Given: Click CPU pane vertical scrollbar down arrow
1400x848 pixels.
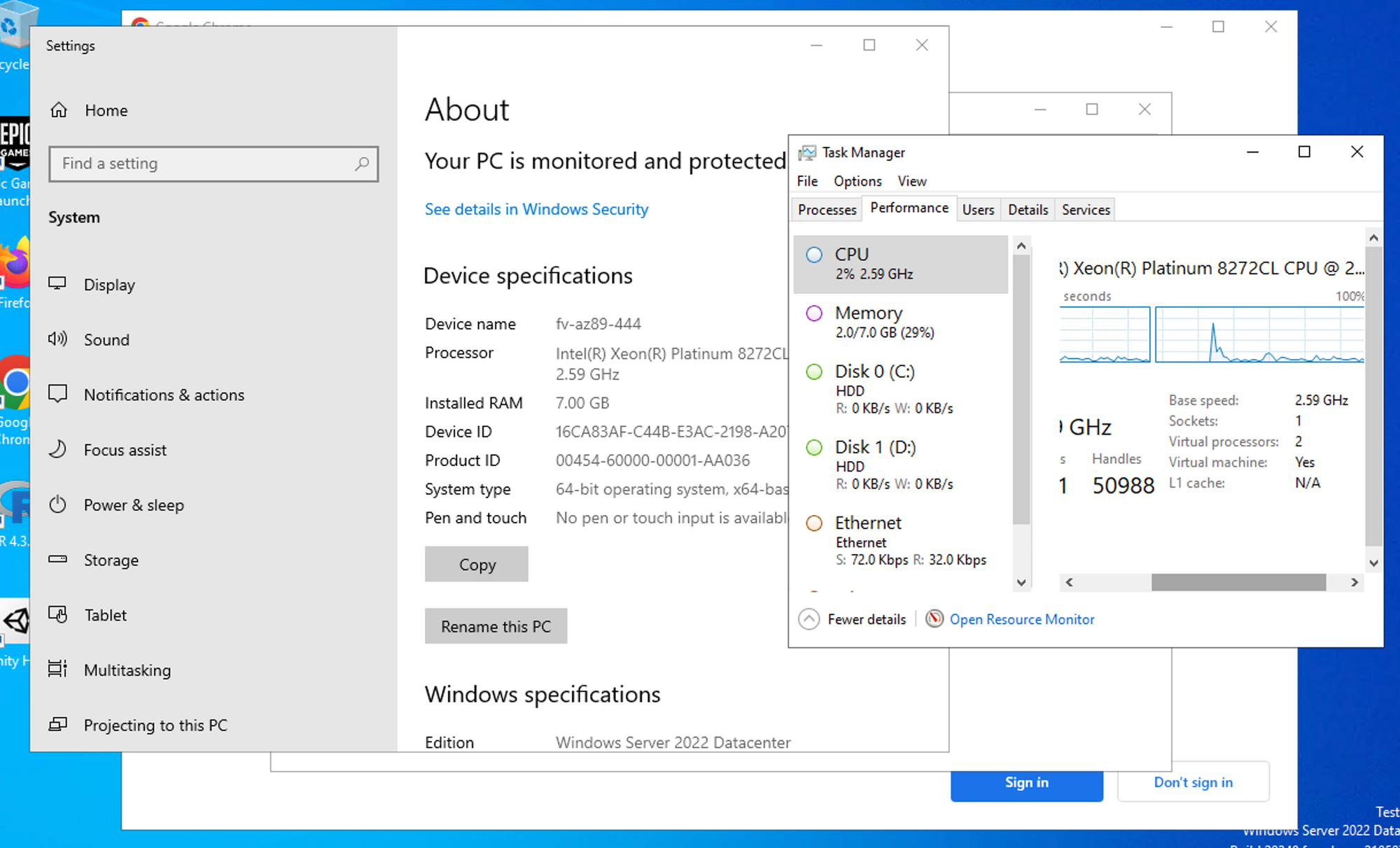Looking at the screenshot, I should [x=1373, y=563].
